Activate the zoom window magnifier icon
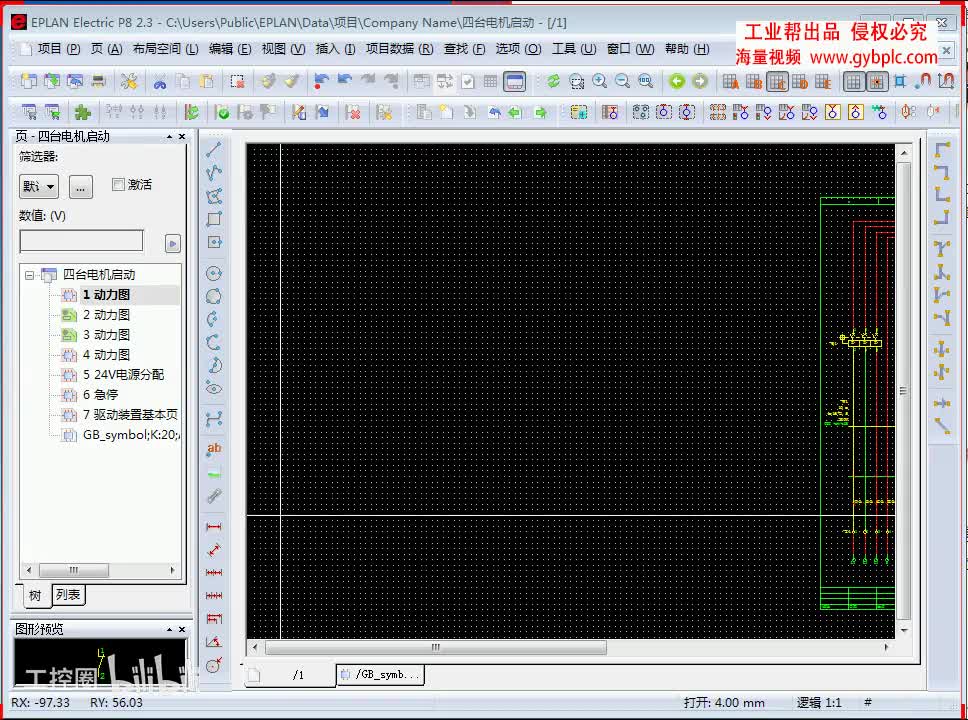This screenshot has height=720, width=968. click(x=577, y=81)
